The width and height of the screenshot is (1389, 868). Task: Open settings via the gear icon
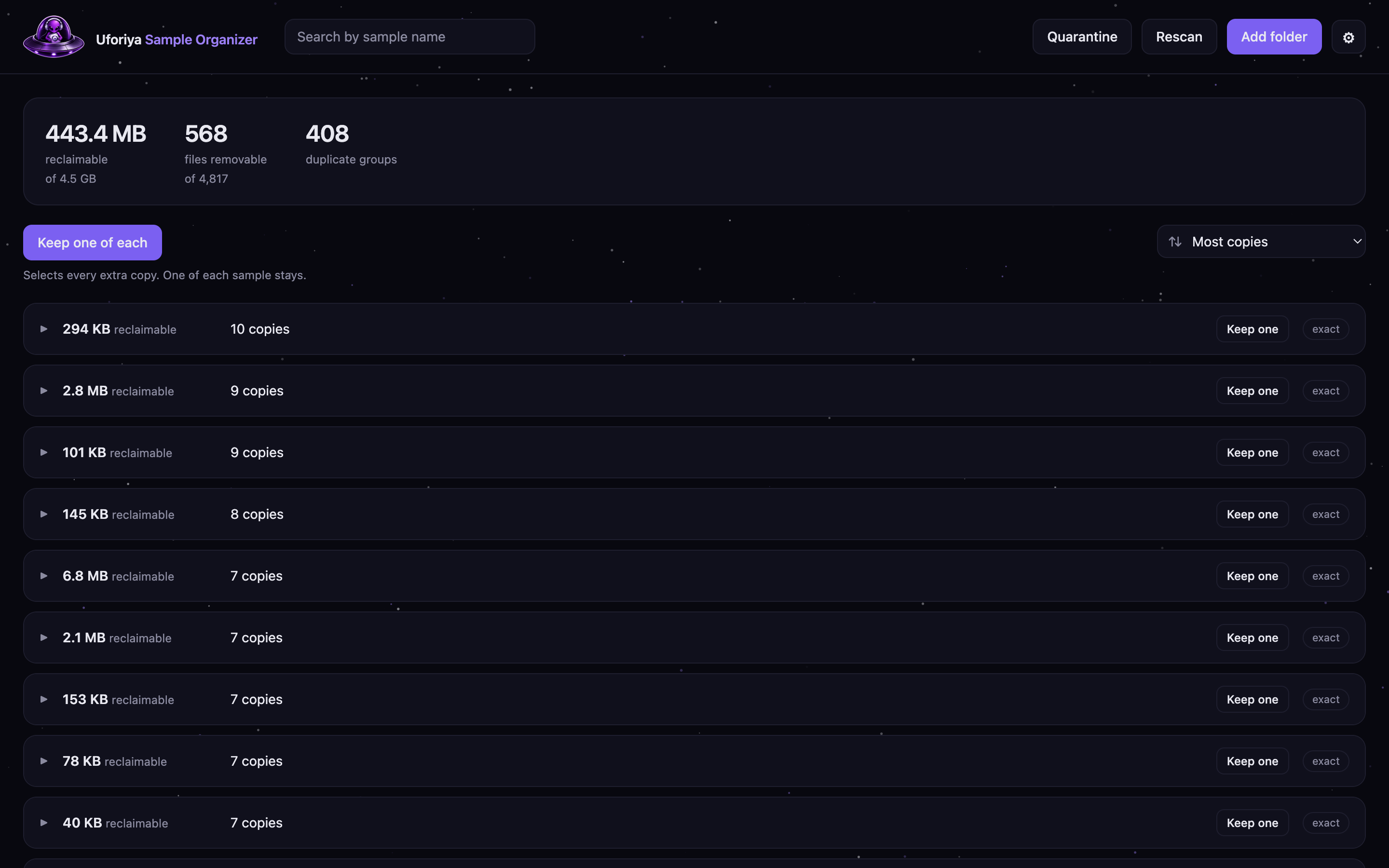point(1348,37)
